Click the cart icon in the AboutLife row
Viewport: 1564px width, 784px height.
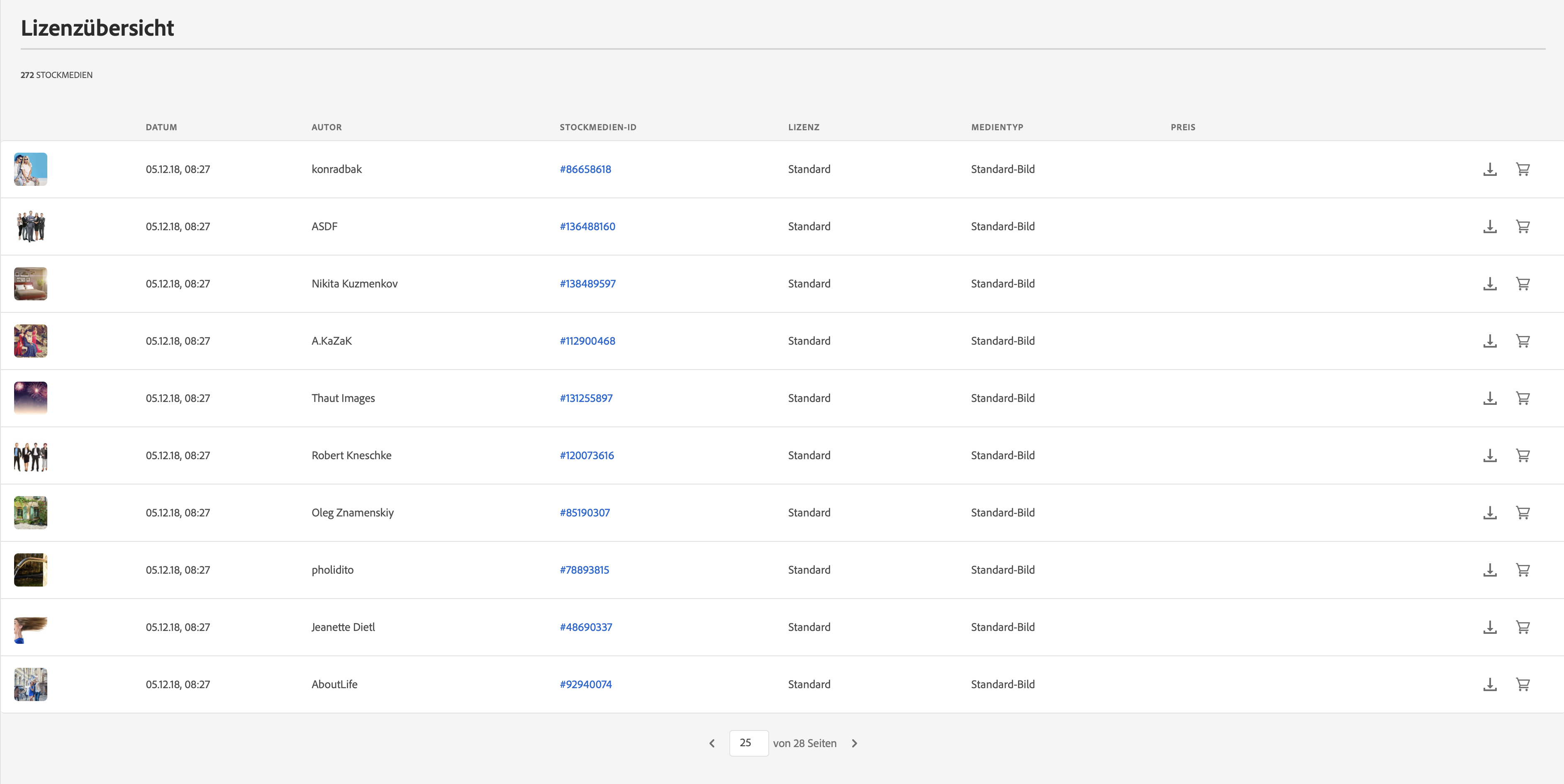point(1523,684)
